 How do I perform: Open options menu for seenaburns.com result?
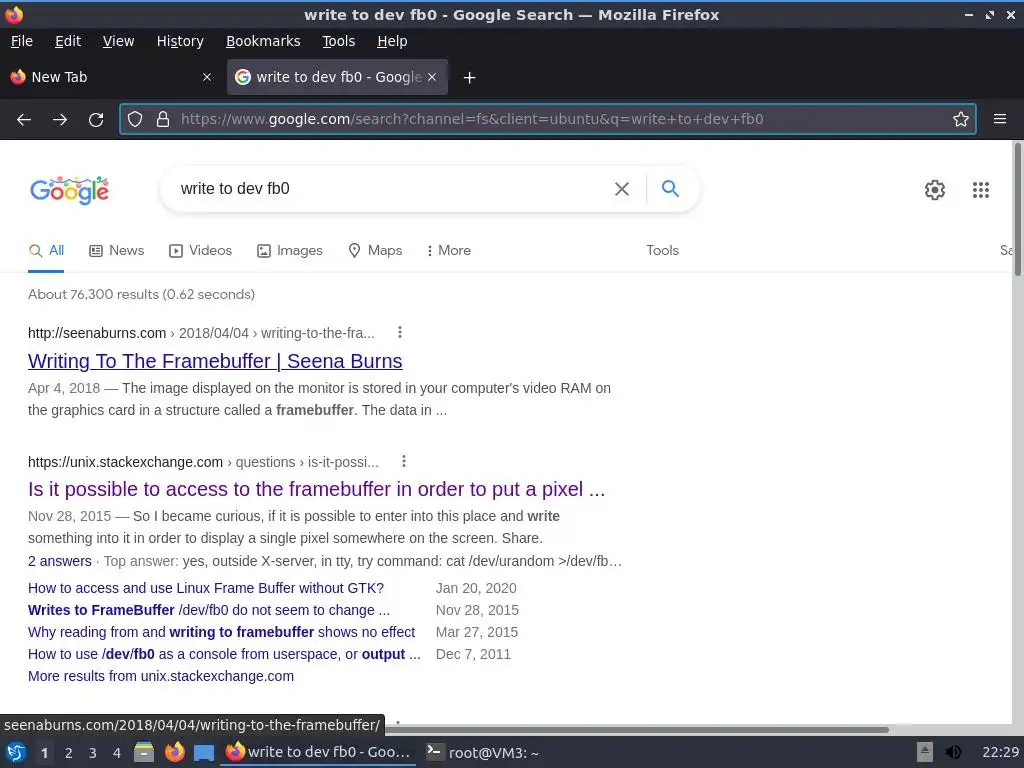click(400, 332)
